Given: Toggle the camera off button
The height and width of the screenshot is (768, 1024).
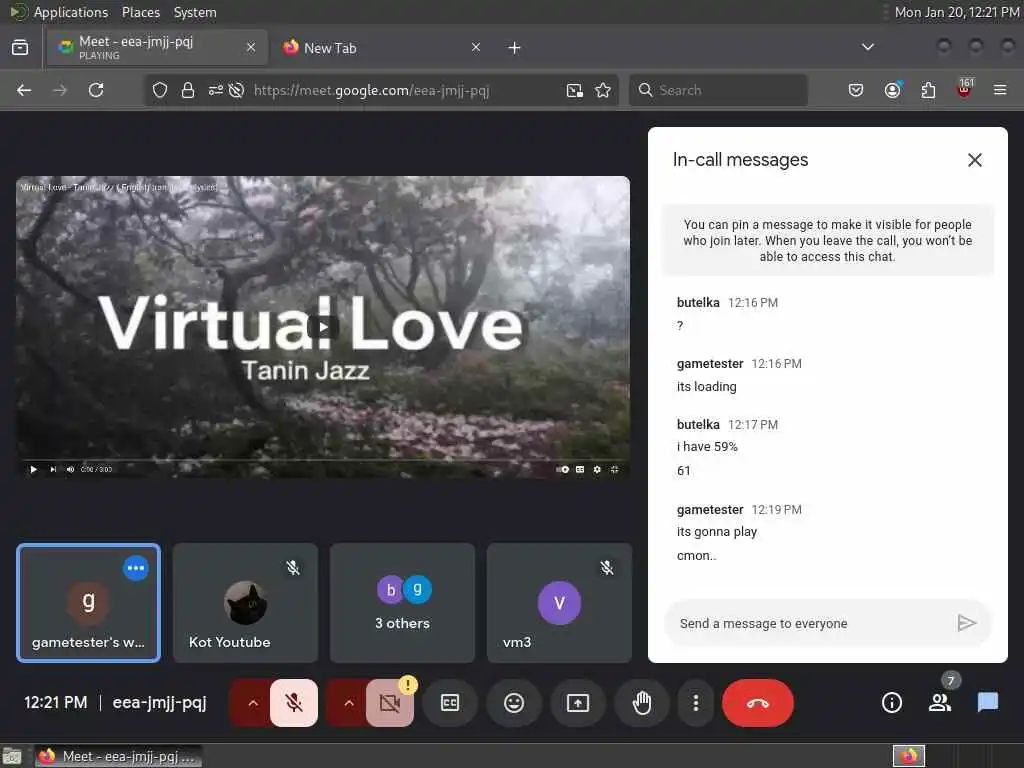Looking at the screenshot, I should [x=390, y=703].
